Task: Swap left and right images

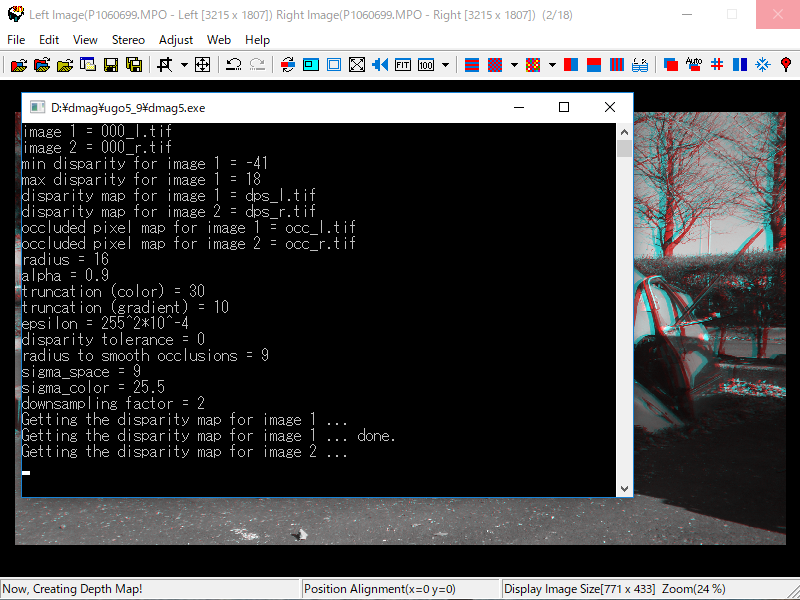Action: [288, 65]
